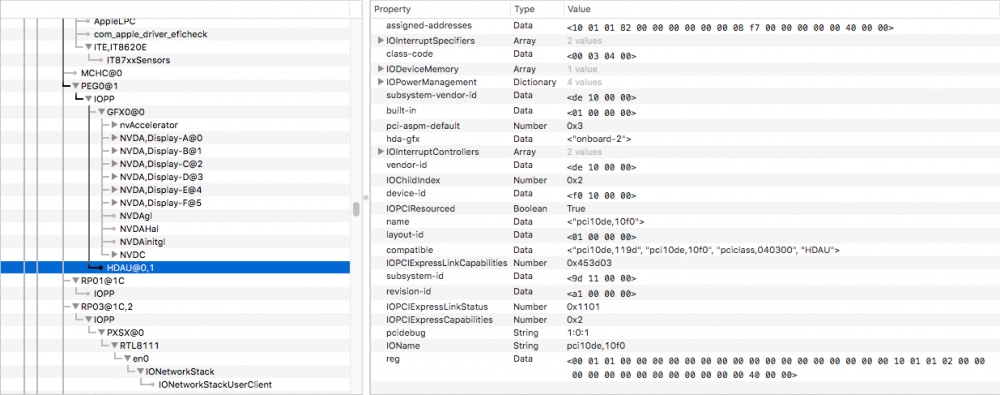Select the NVDAinitgl entry
This screenshot has height=395, width=1000.
[142, 241]
